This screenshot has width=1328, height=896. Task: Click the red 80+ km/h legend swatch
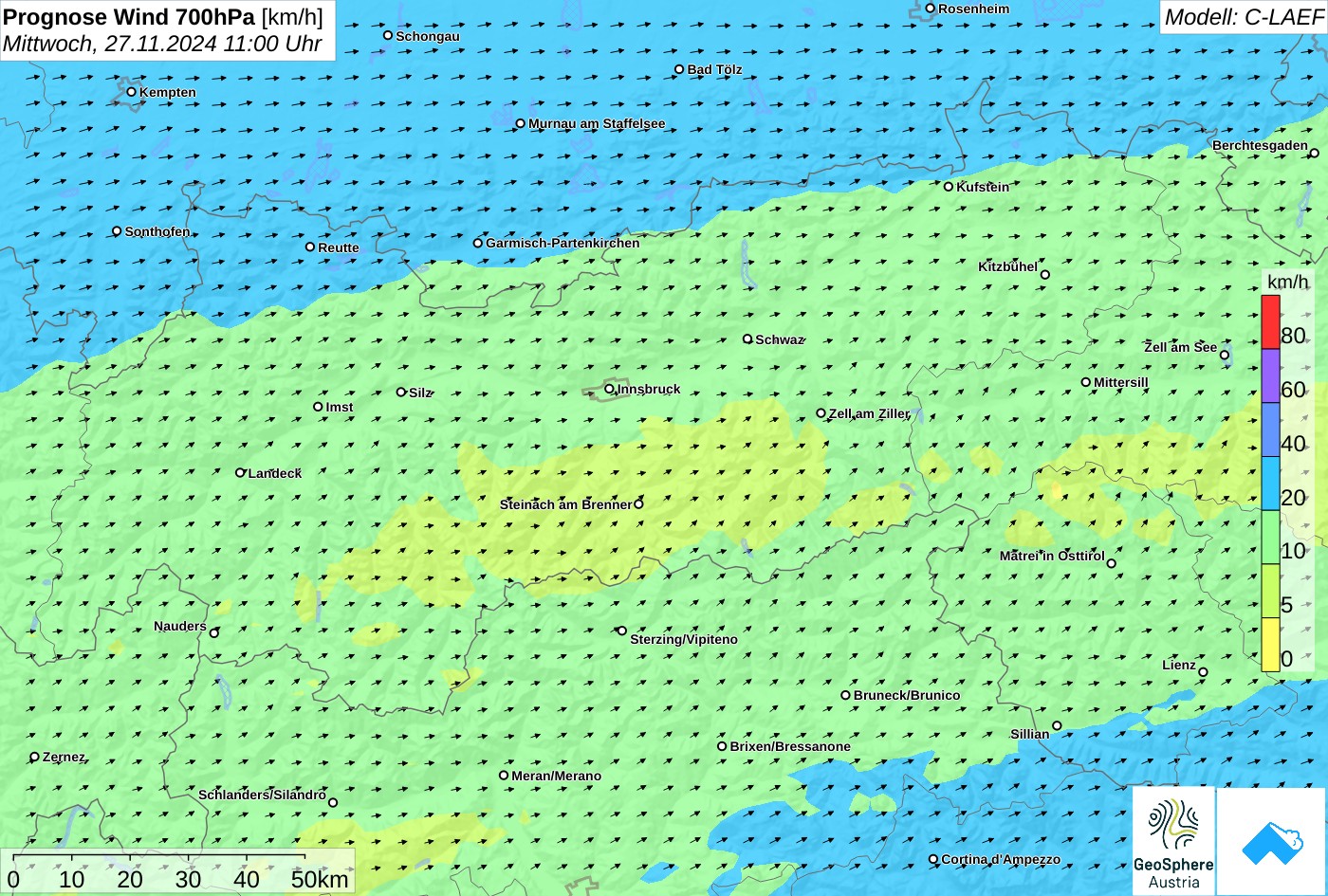1270,322
